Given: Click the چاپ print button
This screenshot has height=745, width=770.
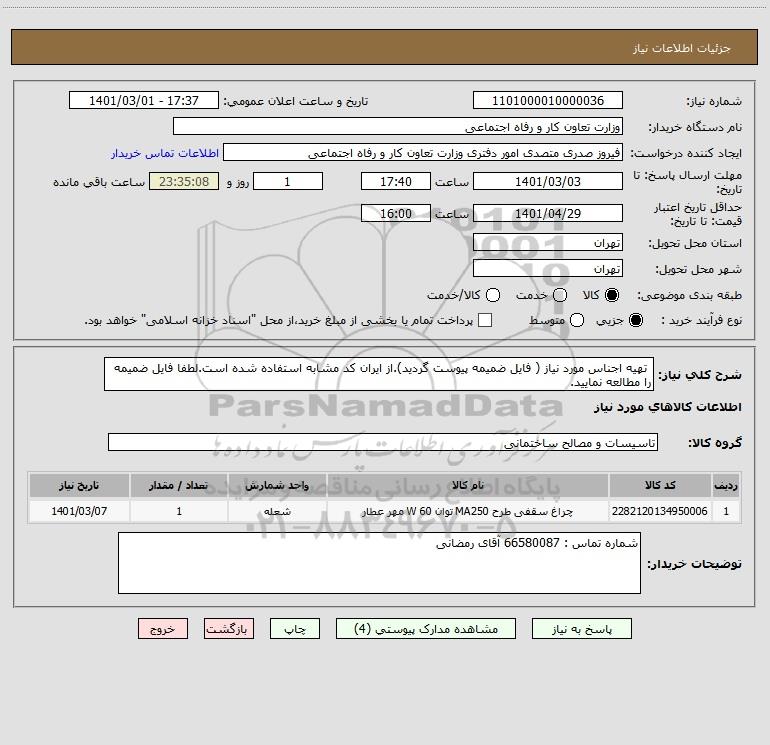Looking at the screenshot, I should point(295,629).
